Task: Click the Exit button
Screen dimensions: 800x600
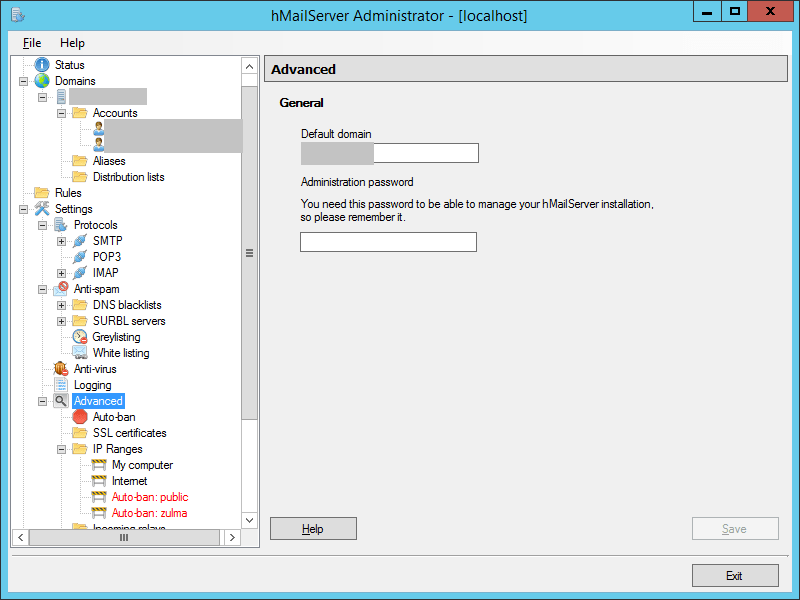Action: click(735, 576)
